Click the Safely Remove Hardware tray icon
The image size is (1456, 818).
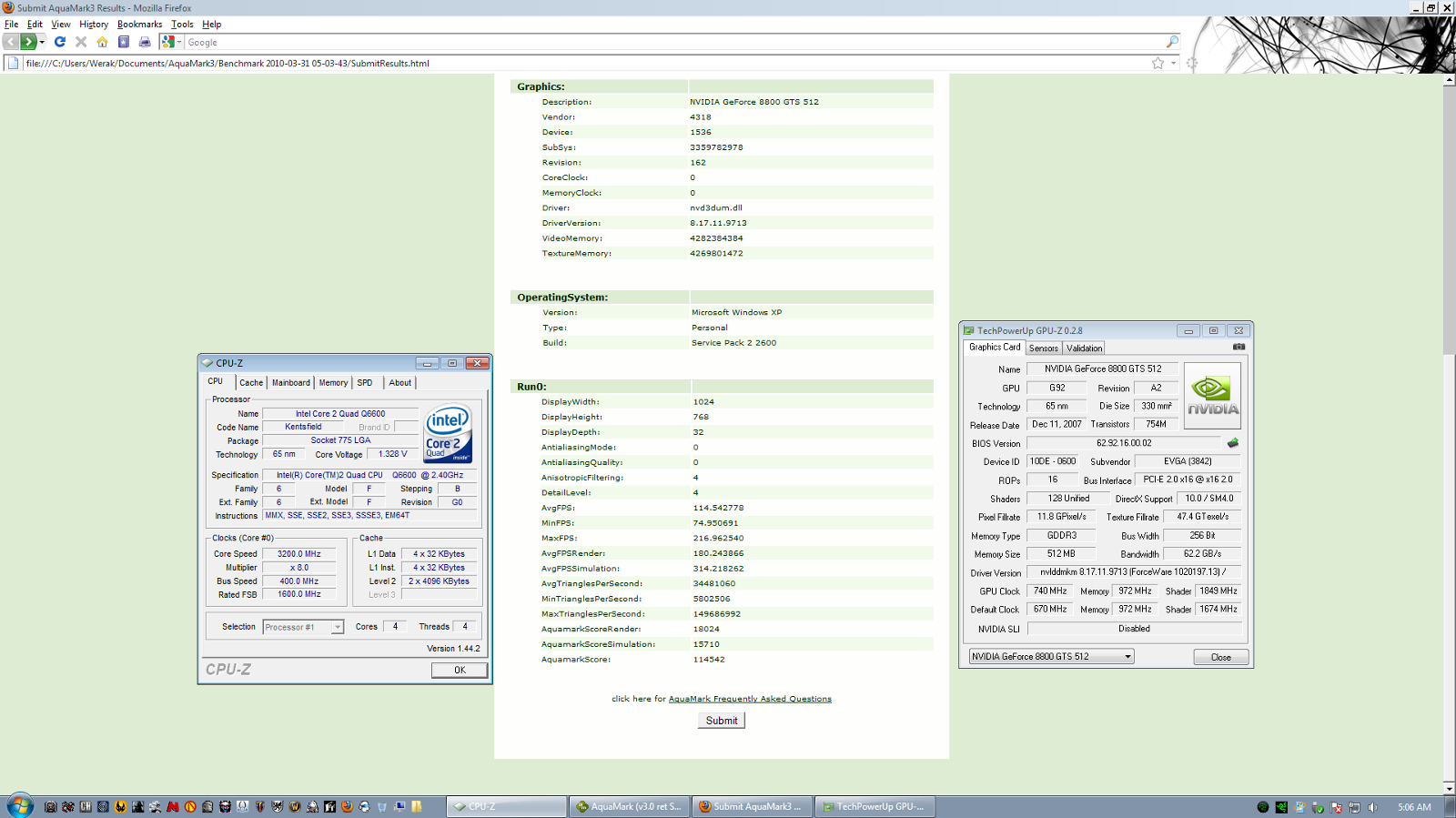(x=1318, y=807)
